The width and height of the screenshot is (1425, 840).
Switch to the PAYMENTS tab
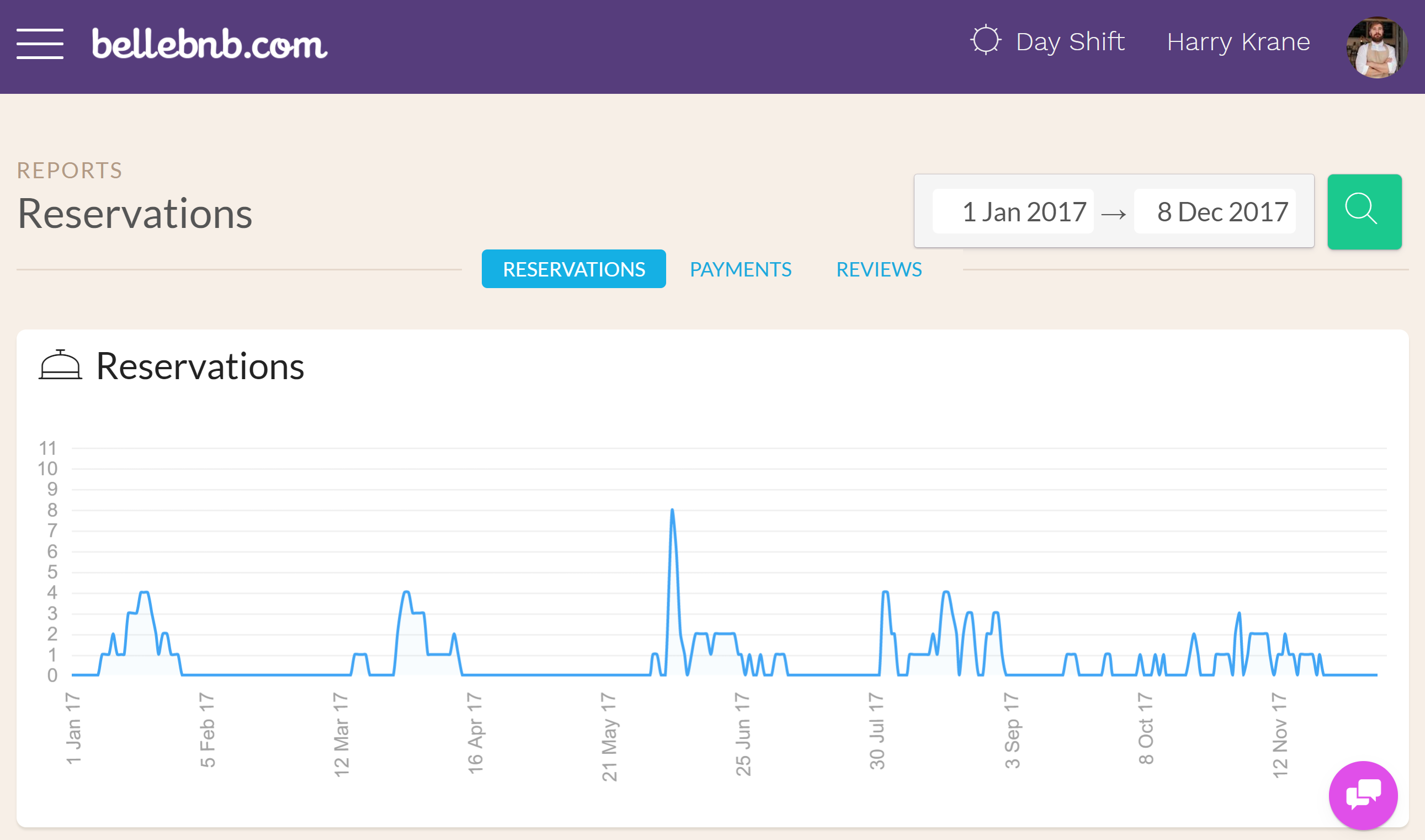tap(740, 268)
